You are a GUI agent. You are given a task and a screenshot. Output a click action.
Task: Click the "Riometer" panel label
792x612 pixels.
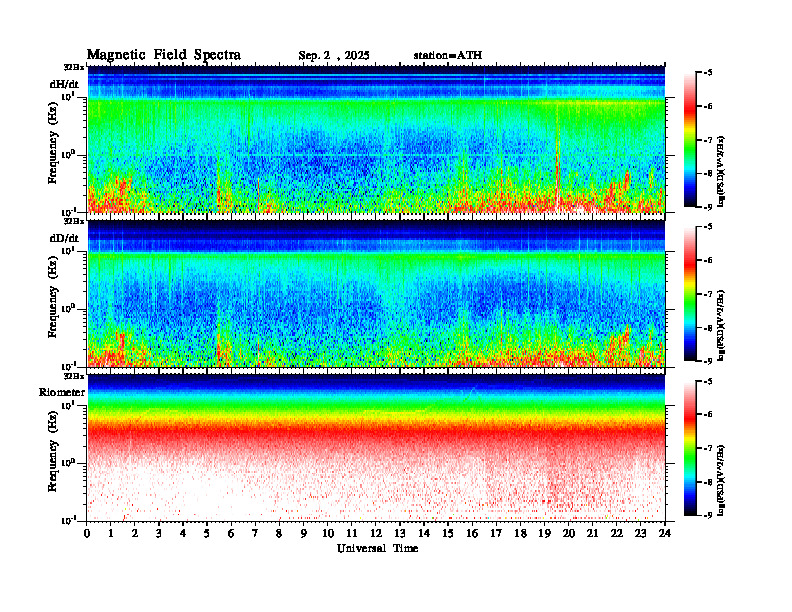pos(62,392)
